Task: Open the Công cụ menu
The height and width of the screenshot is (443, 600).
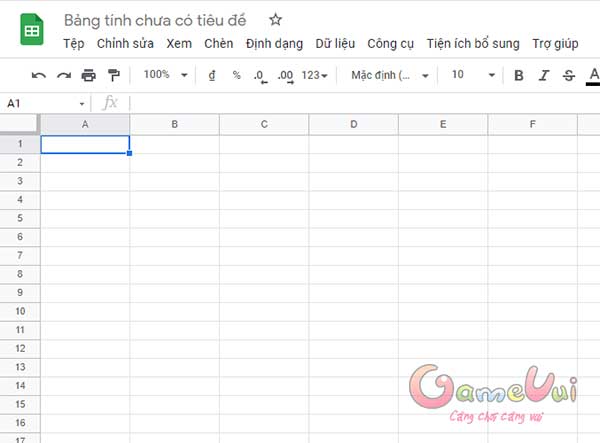Action: [391, 44]
